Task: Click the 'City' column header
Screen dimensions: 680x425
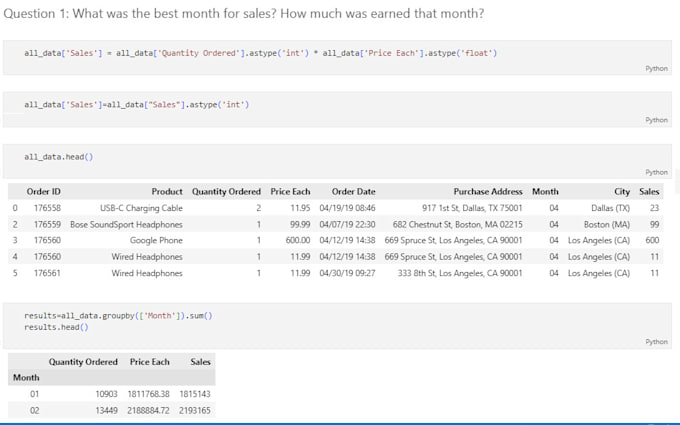Action: 622,192
